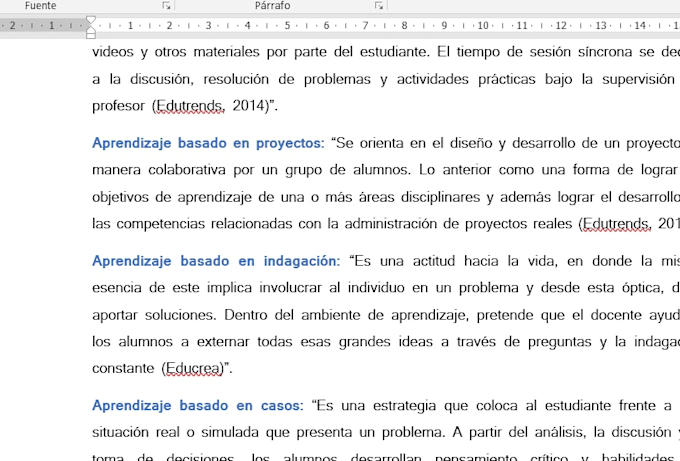Image resolution: width=680 pixels, height=461 pixels.
Task: Click the word 'discusión' in 'a la discusión, resolución'
Action: [160, 79]
